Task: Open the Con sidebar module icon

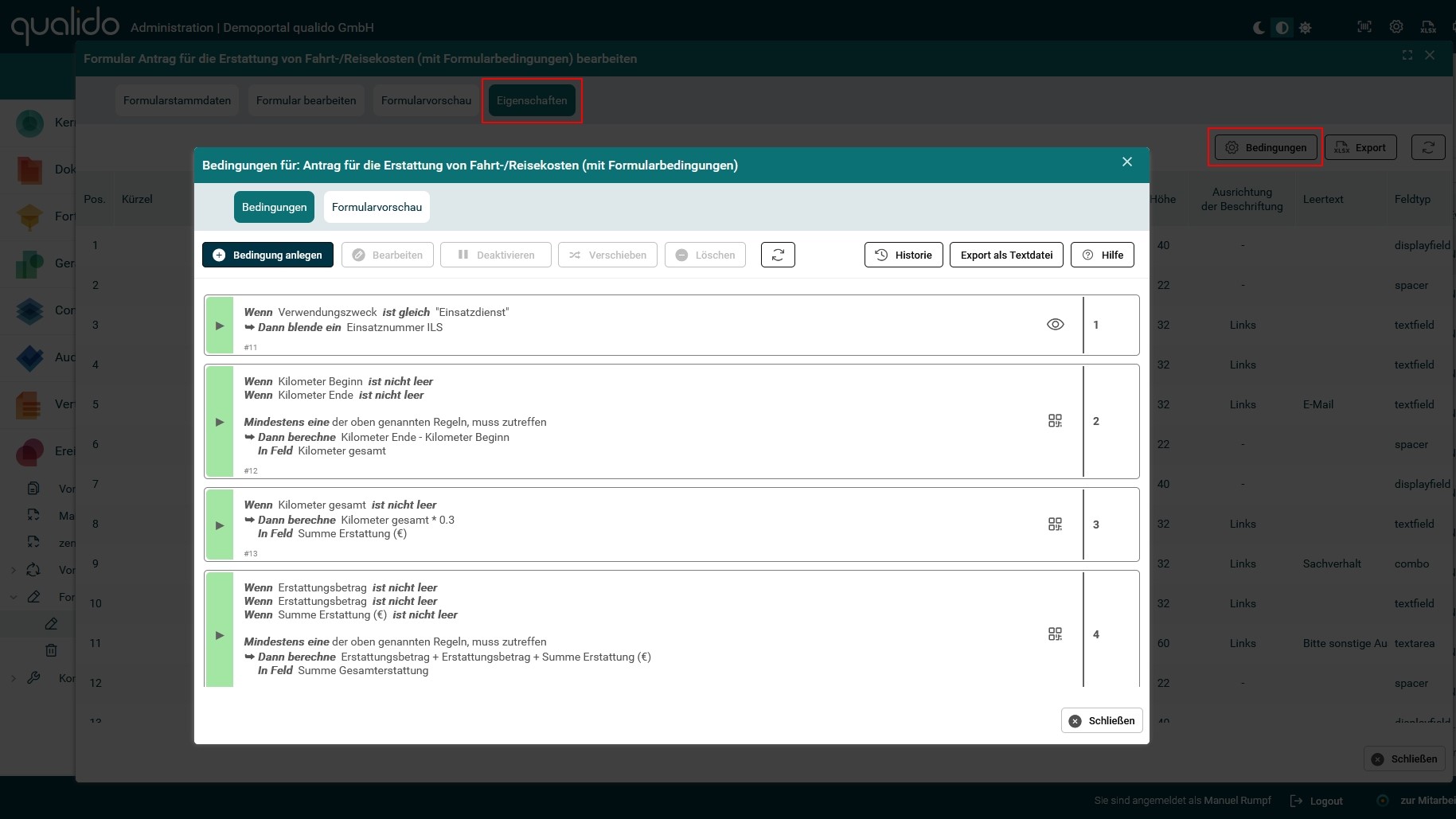Action: point(30,310)
